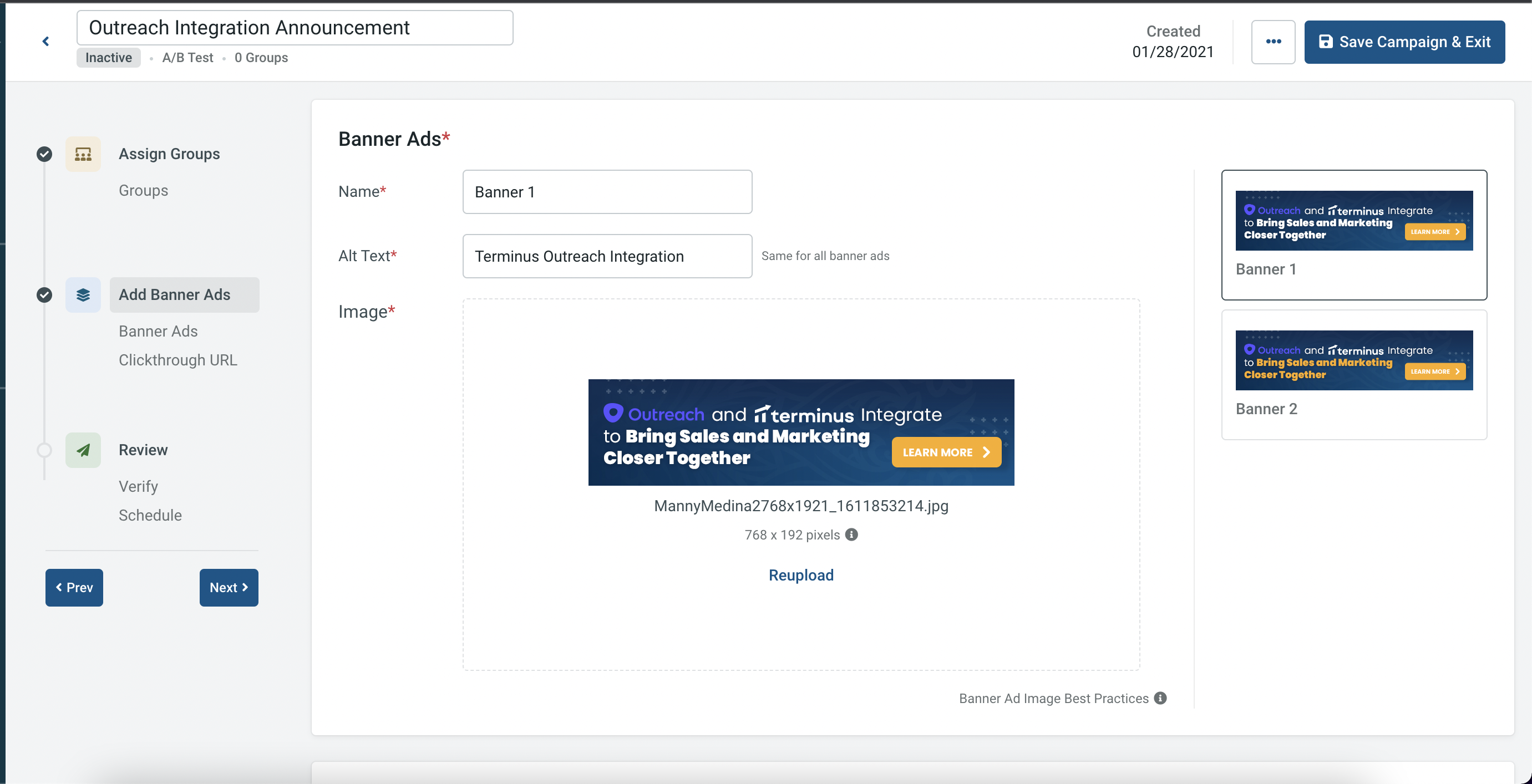Select the Groups sub-step
1532x784 pixels.
coord(143,190)
